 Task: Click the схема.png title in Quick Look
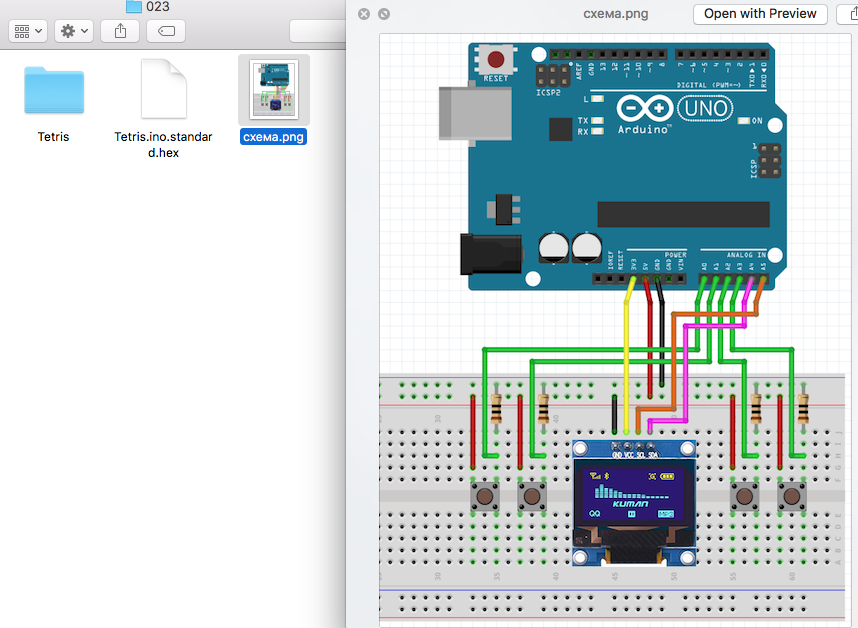pyautogui.click(x=616, y=14)
